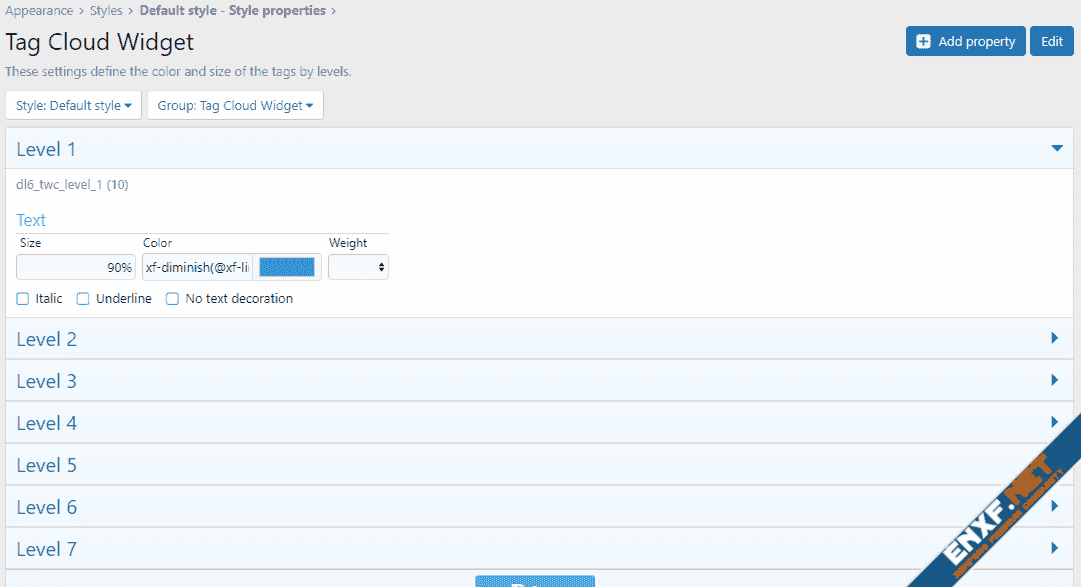
Task: Click the arrow icon on Level 7 row
Action: coord(1055,549)
